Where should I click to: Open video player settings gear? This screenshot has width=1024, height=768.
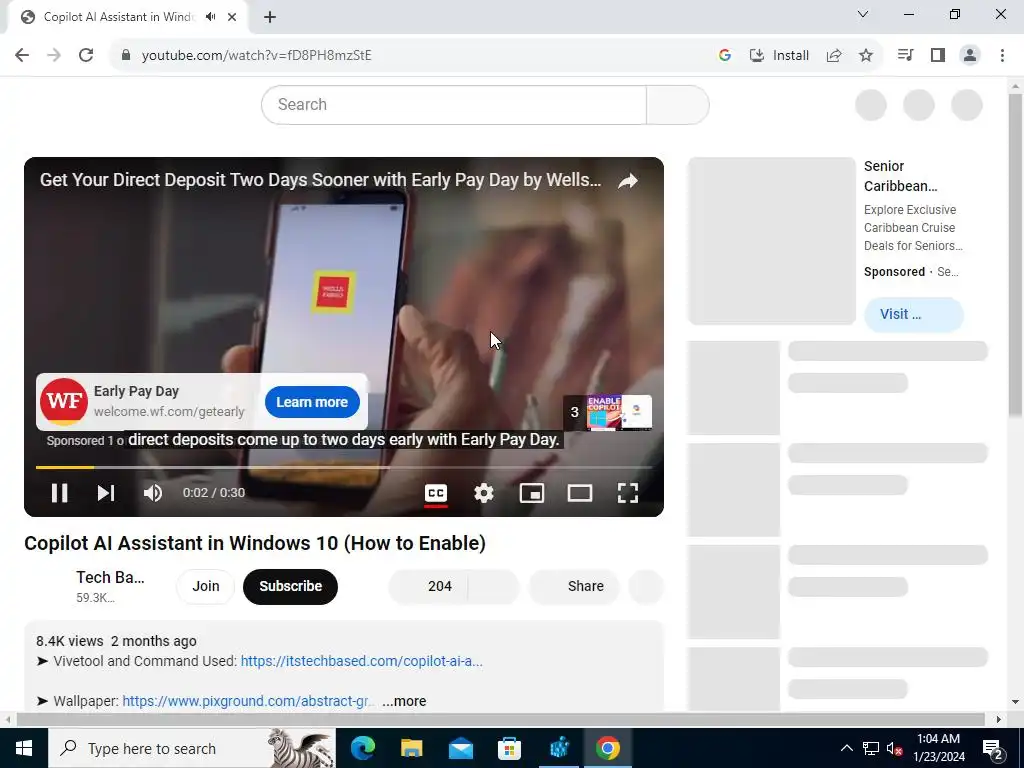(484, 493)
